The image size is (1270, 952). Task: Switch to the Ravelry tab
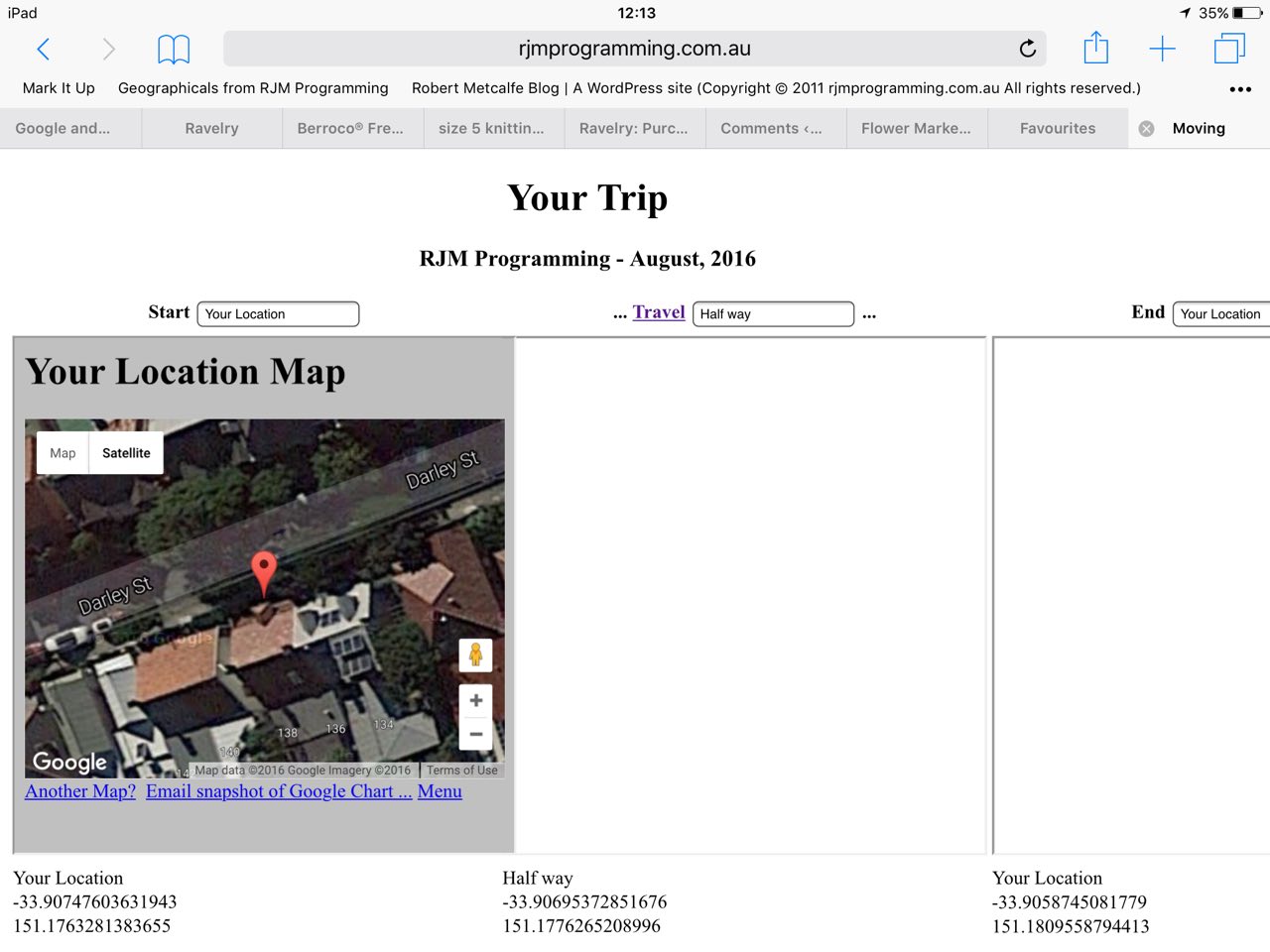click(211, 129)
